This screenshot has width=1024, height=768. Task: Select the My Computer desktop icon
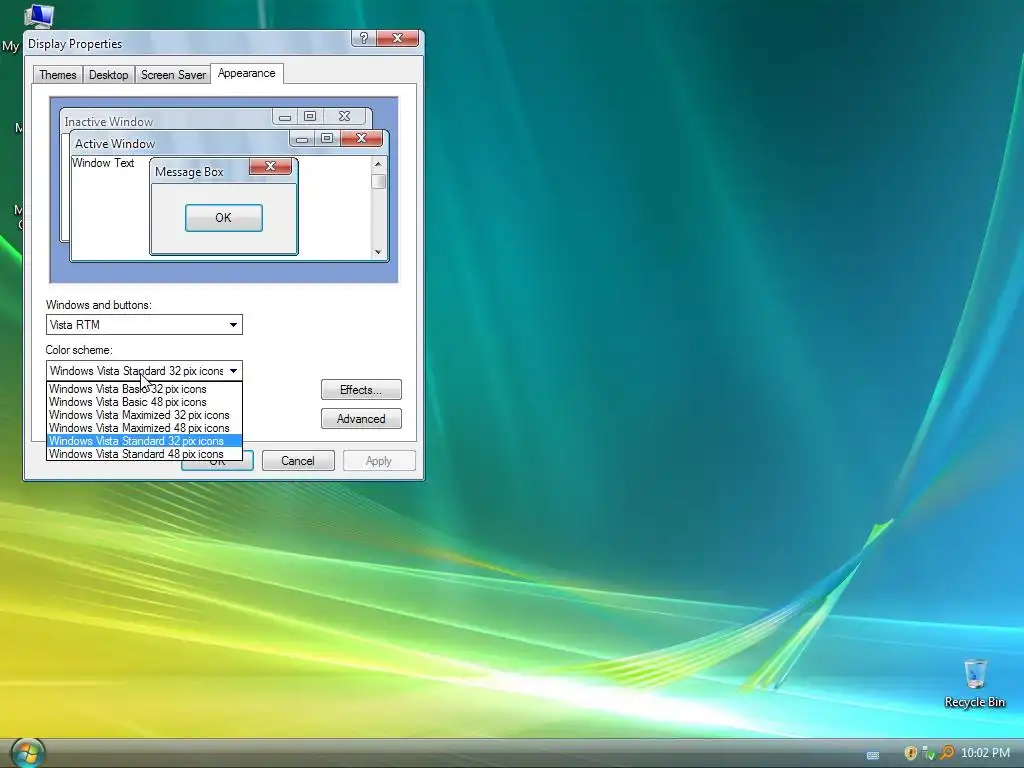click(38, 16)
